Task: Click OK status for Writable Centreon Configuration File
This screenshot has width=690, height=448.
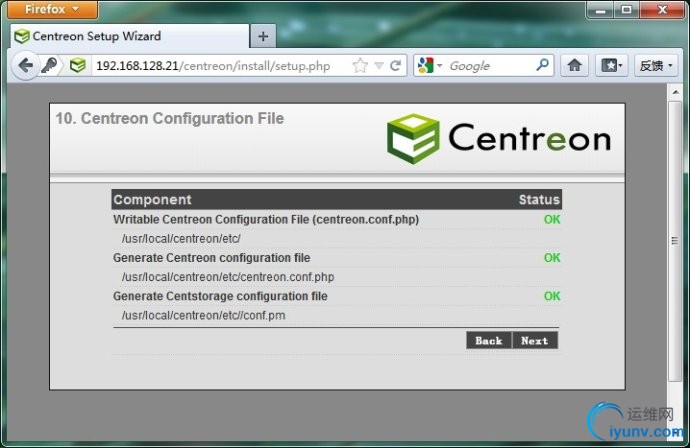Action: pos(552,220)
